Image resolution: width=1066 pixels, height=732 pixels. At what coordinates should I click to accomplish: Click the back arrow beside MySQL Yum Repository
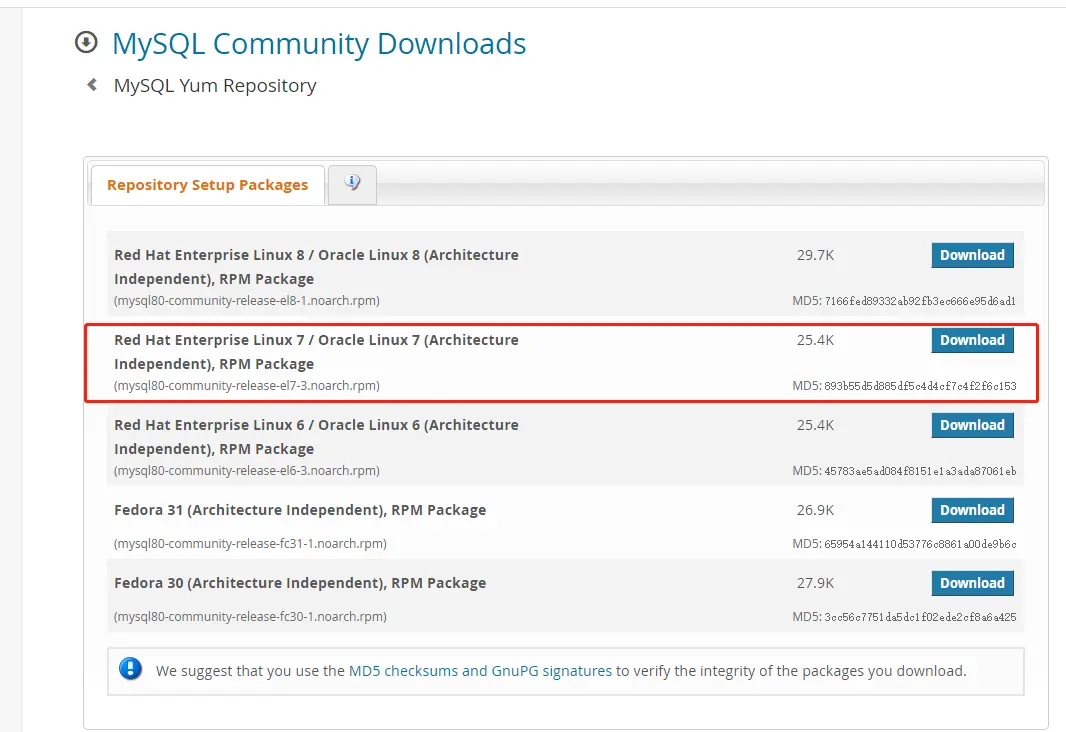point(92,85)
